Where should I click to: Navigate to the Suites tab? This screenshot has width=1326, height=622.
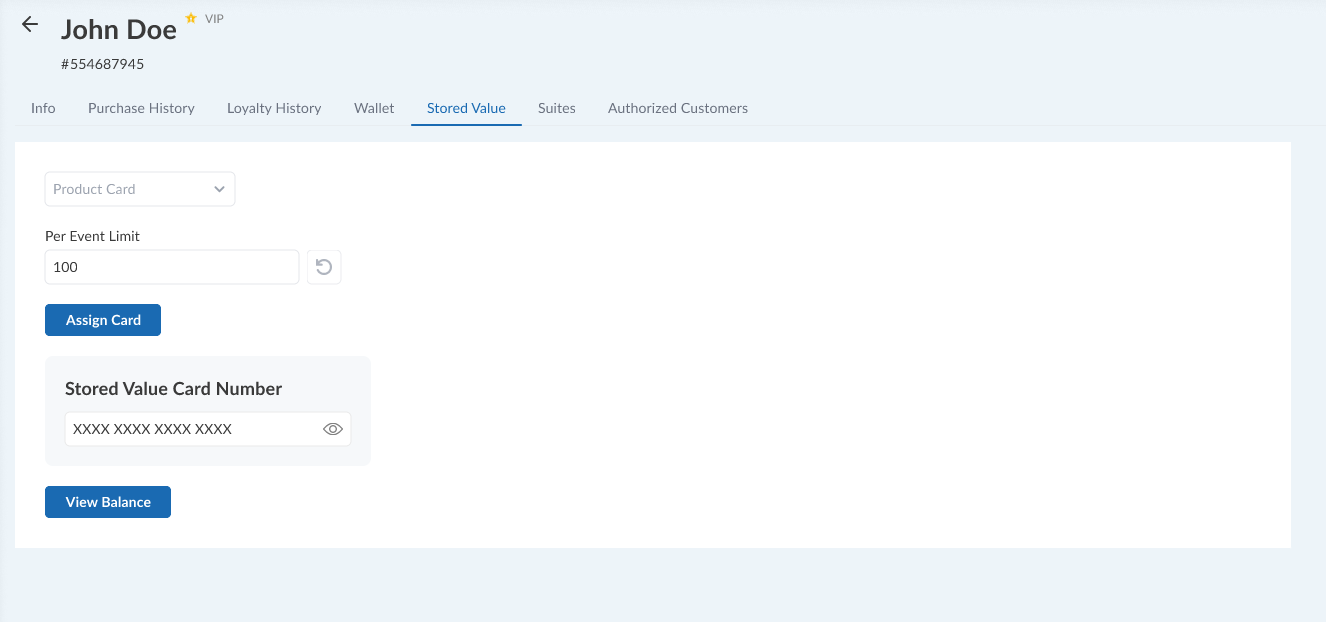[x=556, y=108]
